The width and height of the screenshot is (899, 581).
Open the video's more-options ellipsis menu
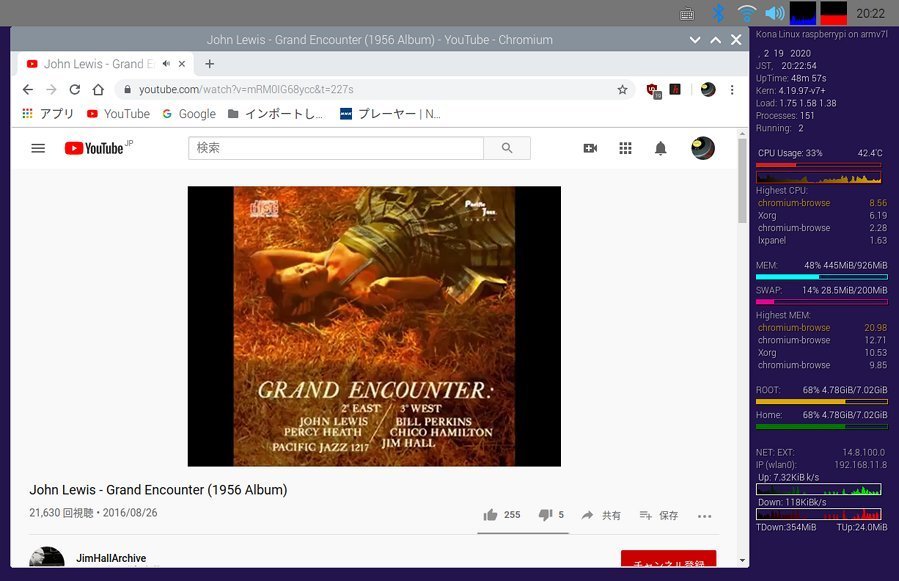(705, 514)
